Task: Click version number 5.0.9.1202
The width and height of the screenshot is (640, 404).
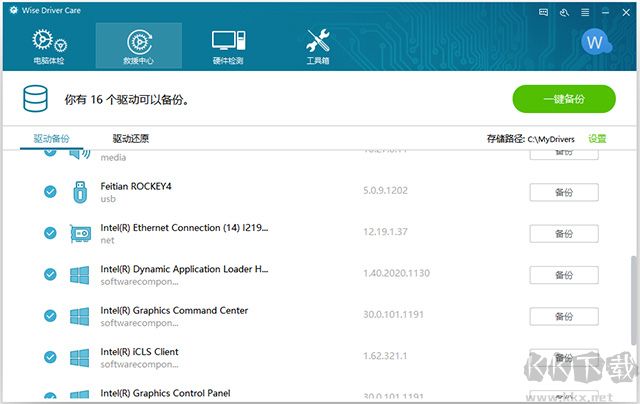Action: pos(385,191)
